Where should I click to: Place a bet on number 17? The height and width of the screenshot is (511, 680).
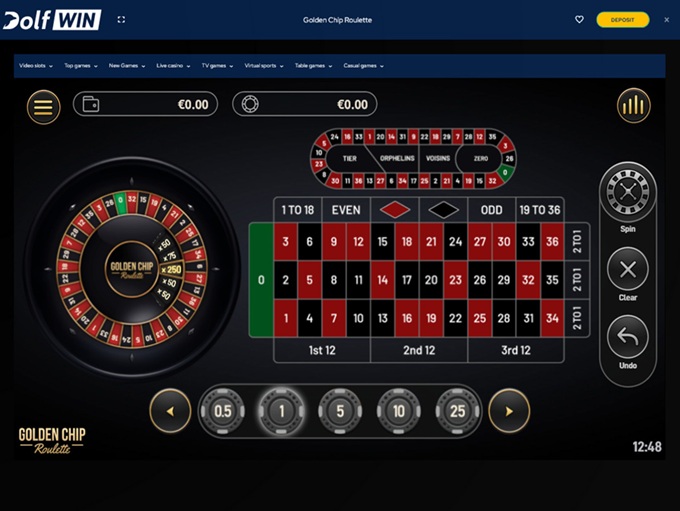pos(407,280)
